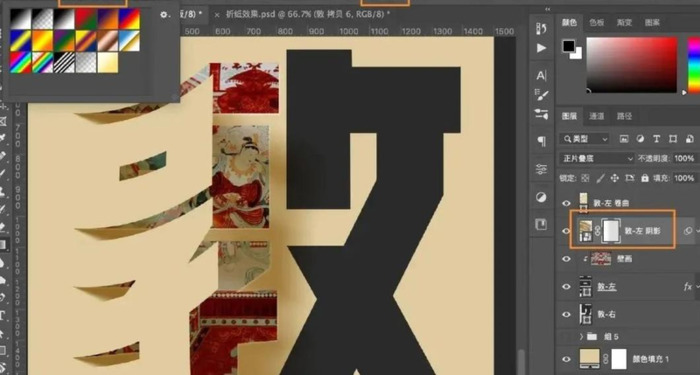Filter layers by smart objects icon
Image resolution: width=700 pixels, height=375 pixels.
[689, 139]
